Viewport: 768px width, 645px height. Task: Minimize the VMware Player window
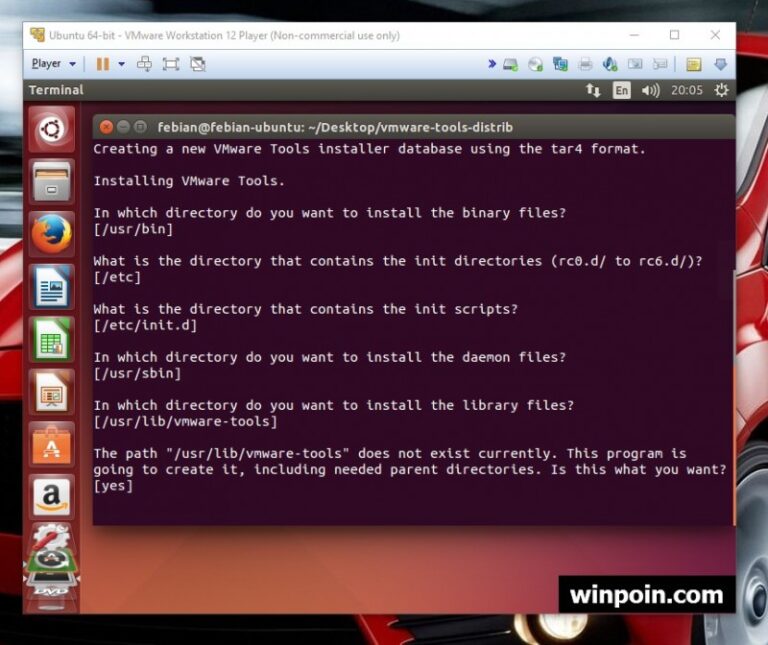click(634, 35)
